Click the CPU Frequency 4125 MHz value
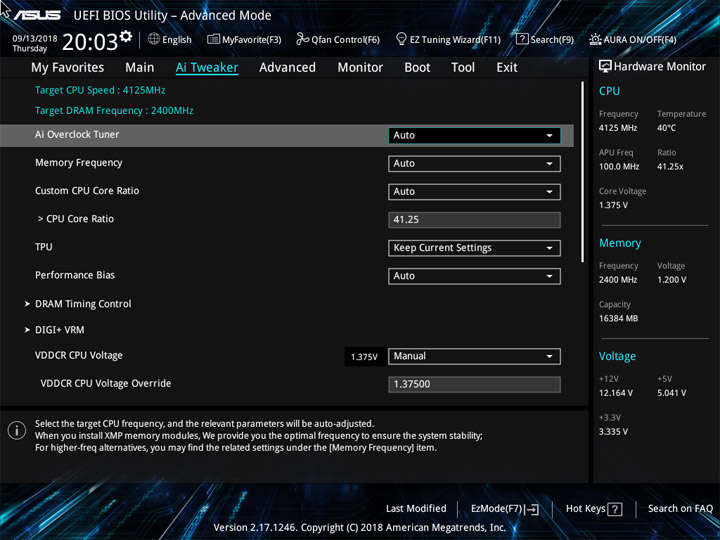720x540 pixels. pos(618,128)
